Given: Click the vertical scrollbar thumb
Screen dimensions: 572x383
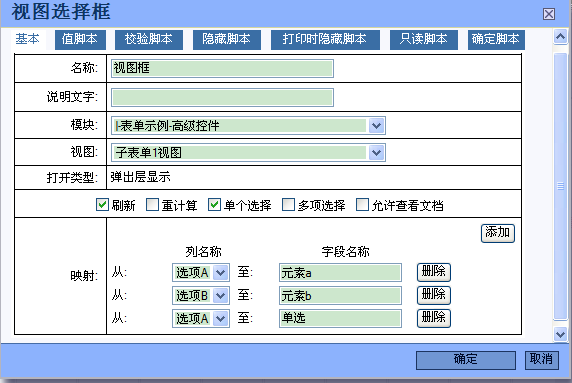Looking at the screenshot, I should 560,186.
